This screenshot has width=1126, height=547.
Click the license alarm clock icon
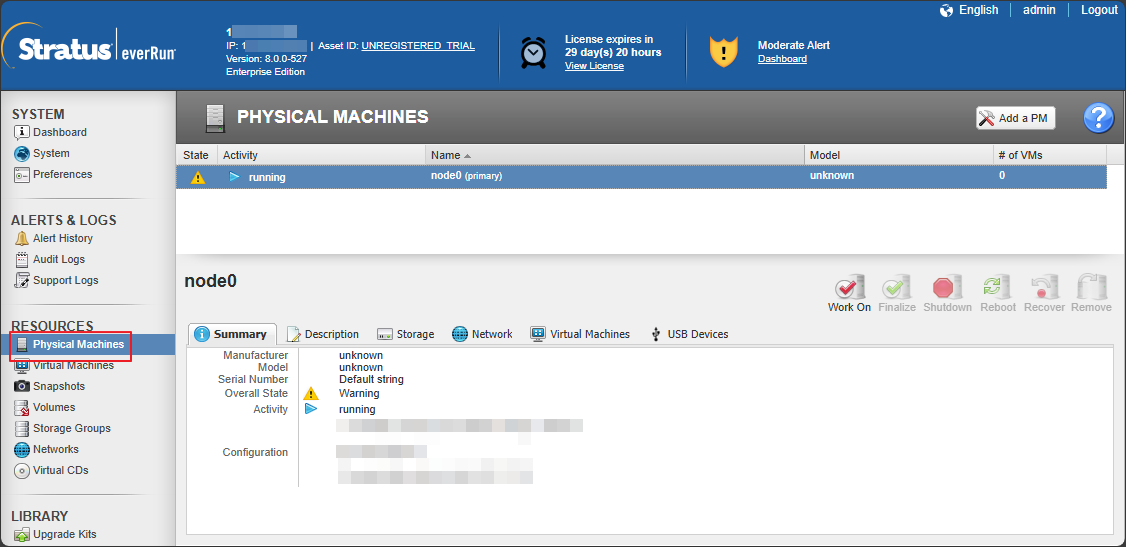(534, 52)
